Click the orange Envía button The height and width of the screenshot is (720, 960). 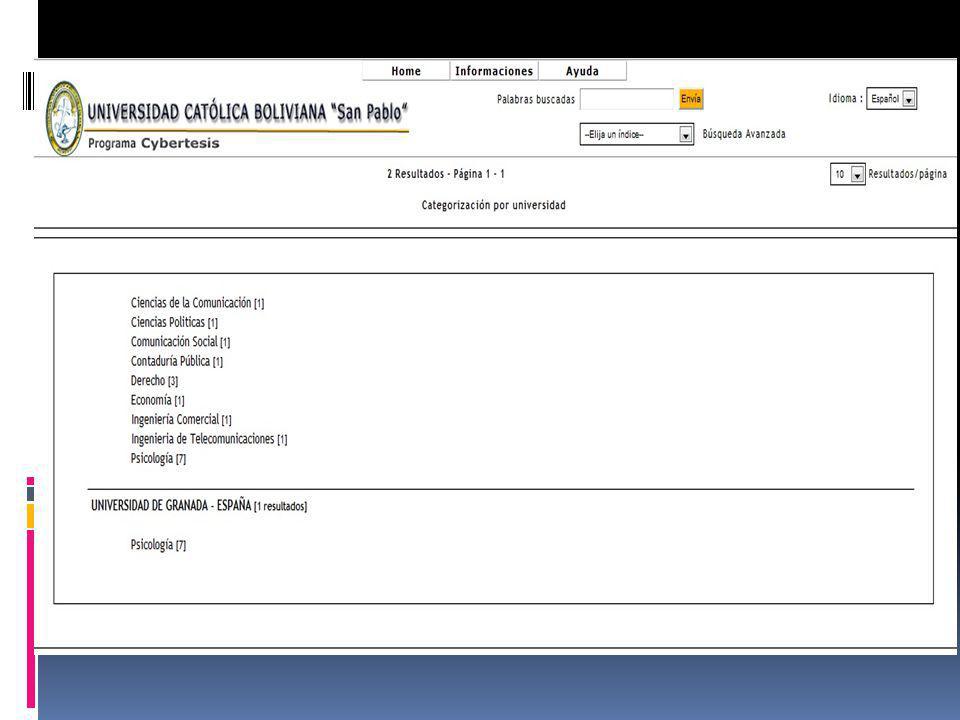tap(691, 99)
